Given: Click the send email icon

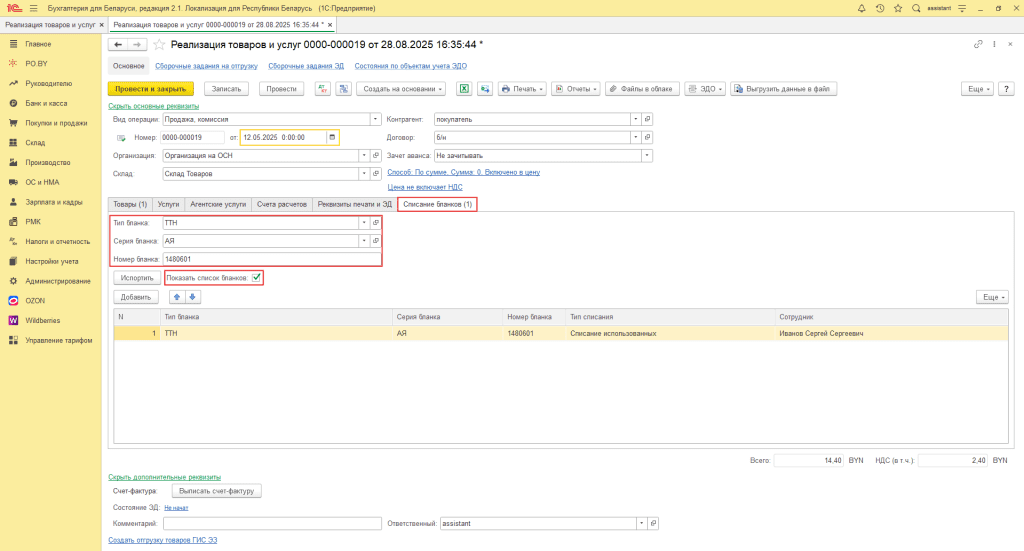Looking at the screenshot, I should pyautogui.click(x=485, y=89).
